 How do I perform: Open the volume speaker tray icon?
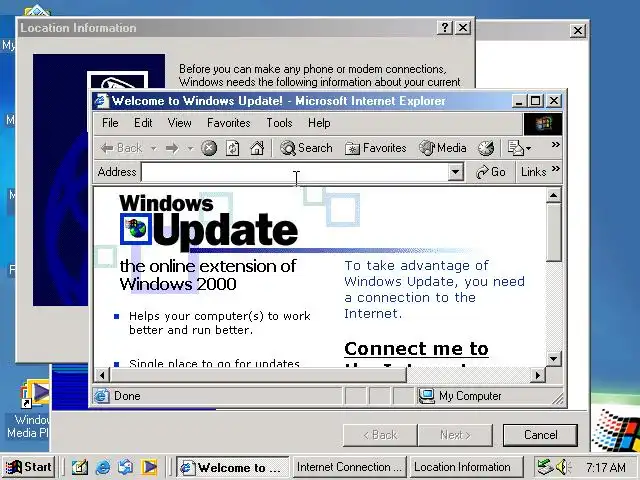coord(563,467)
